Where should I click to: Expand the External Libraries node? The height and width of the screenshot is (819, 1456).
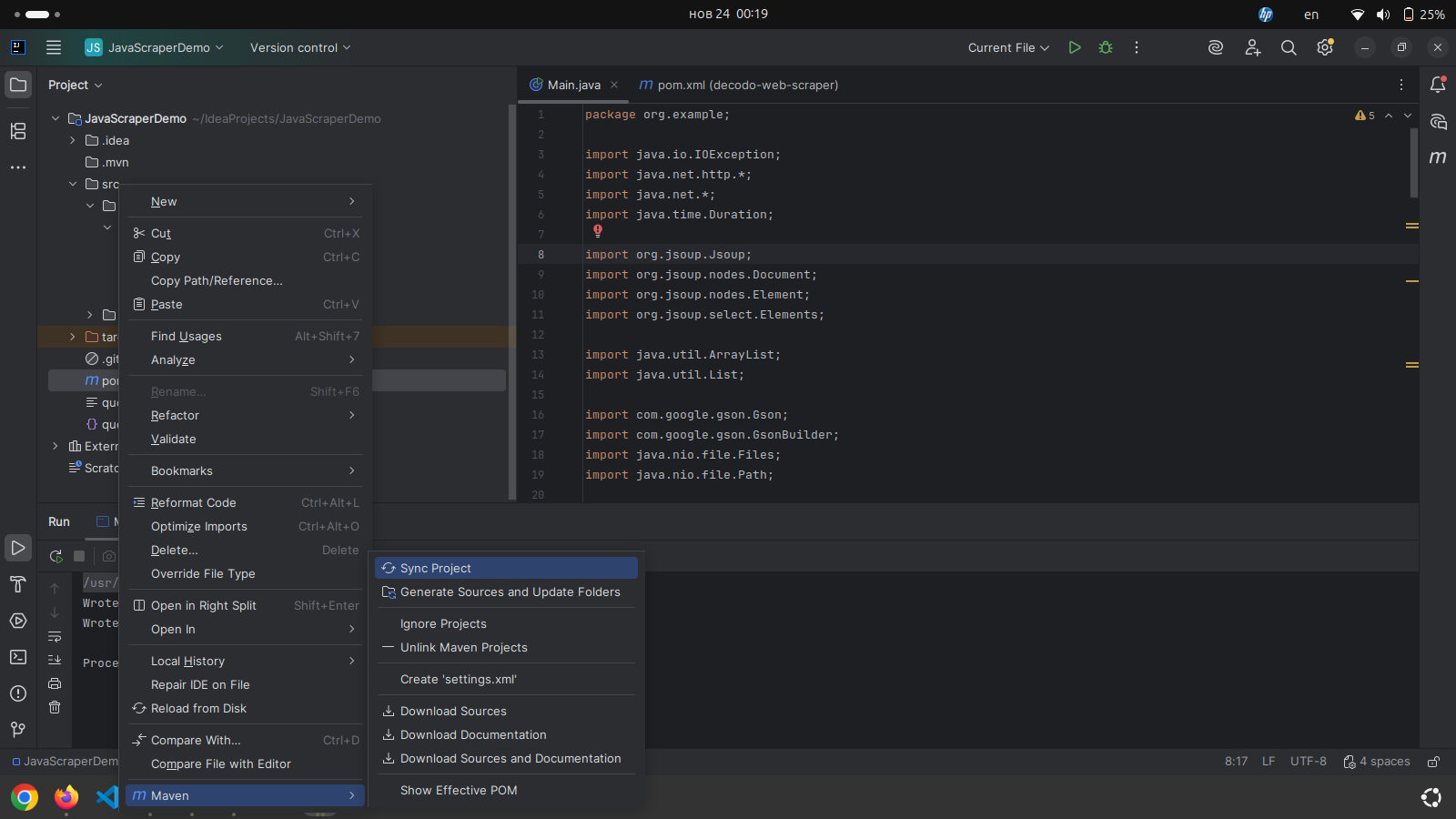[x=56, y=446]
